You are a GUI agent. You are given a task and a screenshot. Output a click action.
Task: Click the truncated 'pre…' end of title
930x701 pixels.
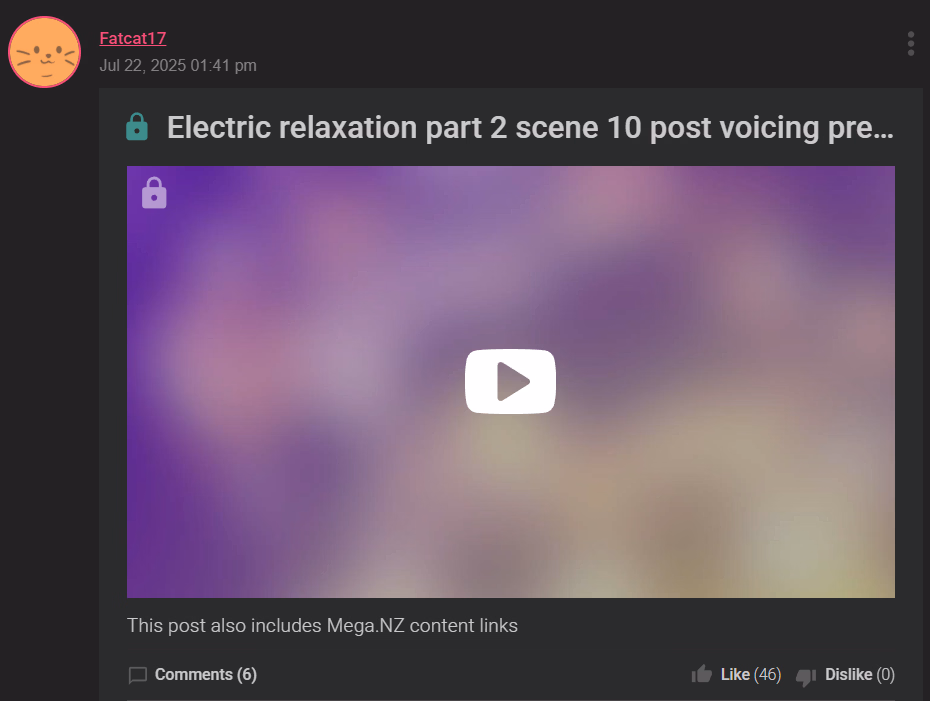pyautogui.click(x=860, y=129)
